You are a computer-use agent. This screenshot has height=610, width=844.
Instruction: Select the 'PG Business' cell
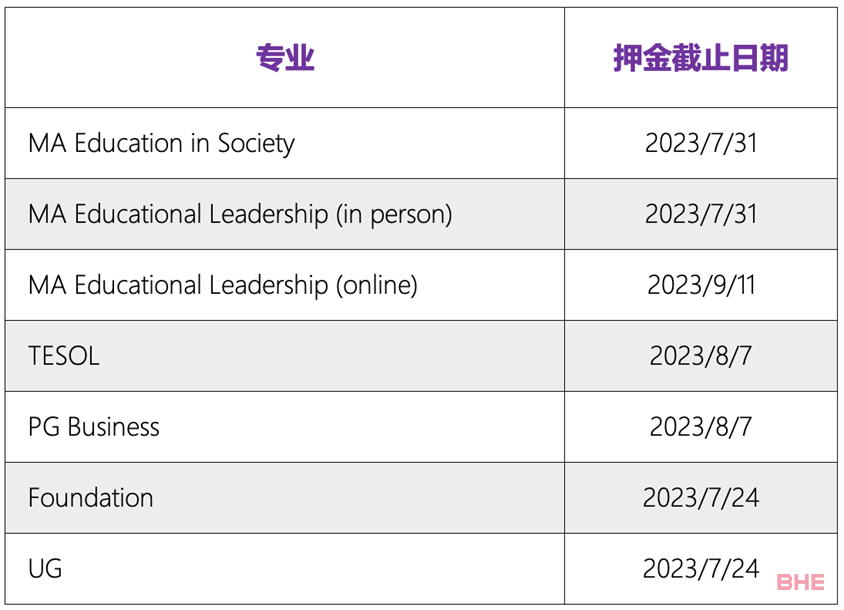coord(94,427)
